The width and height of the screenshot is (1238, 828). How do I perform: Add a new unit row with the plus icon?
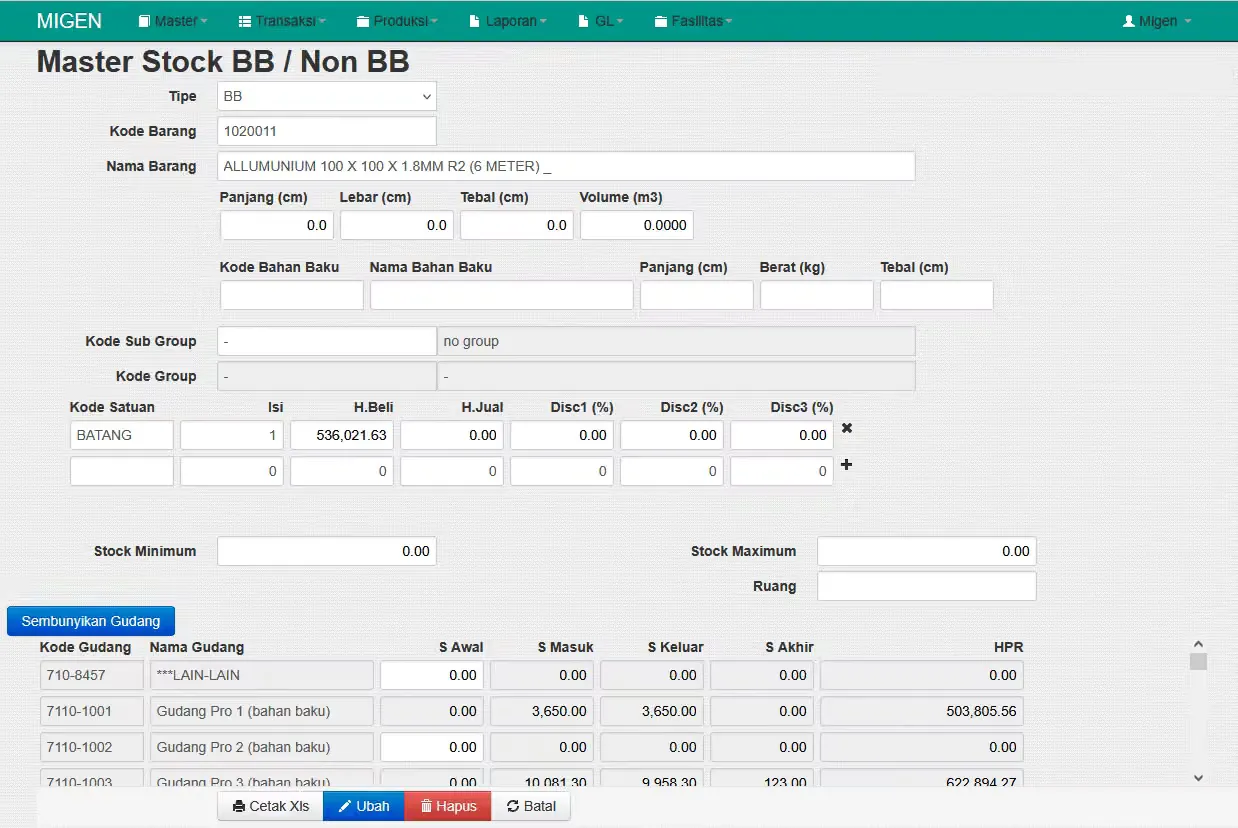846,465
